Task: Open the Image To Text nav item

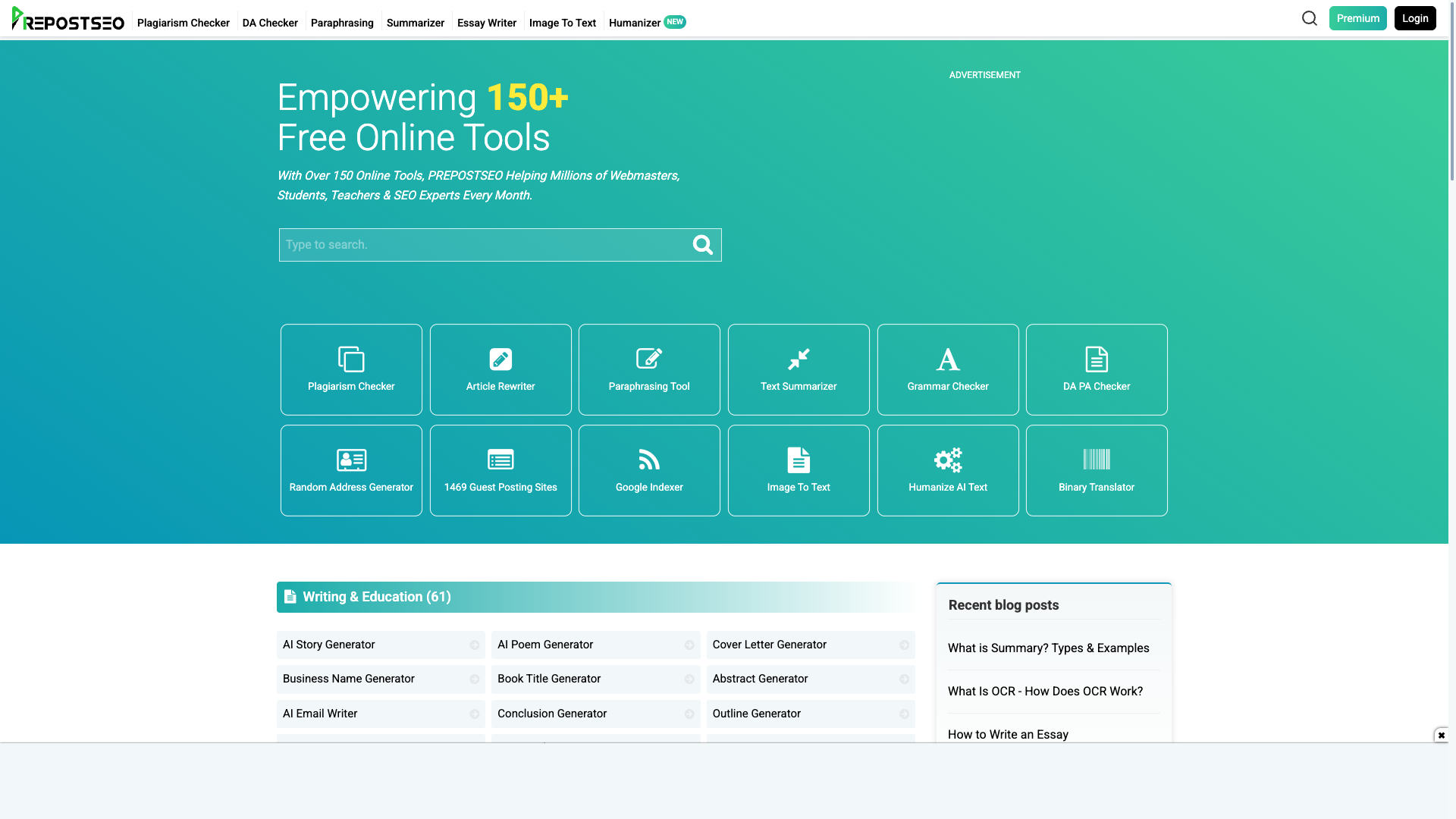Action: pos(563,23)
